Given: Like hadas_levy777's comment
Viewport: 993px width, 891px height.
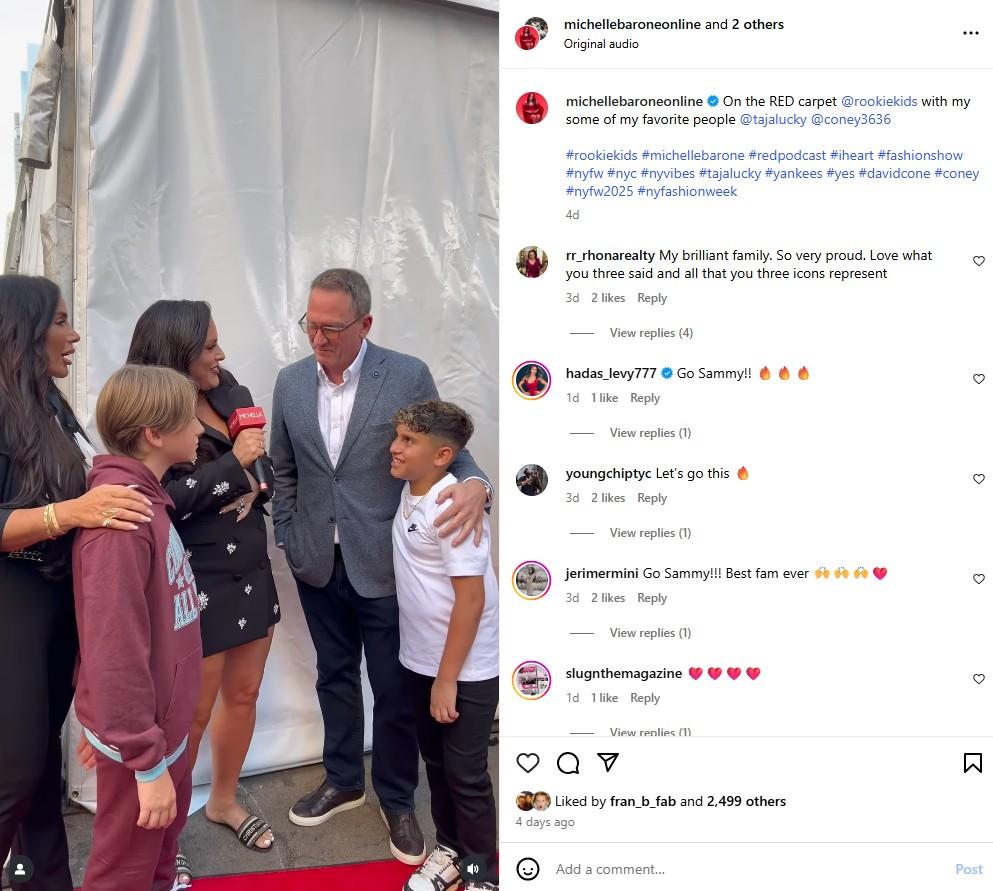Looking at the screenshot, I should click(x=978, y=379).
